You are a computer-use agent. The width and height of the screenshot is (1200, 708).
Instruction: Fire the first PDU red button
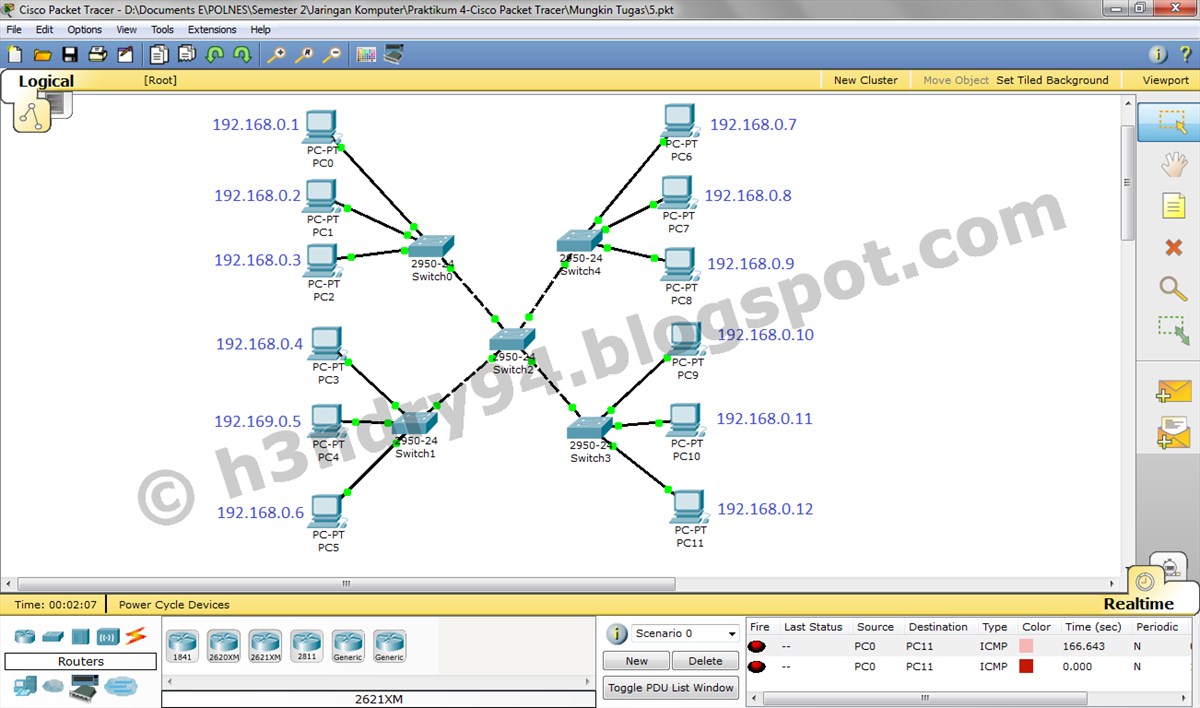point(758,646)
